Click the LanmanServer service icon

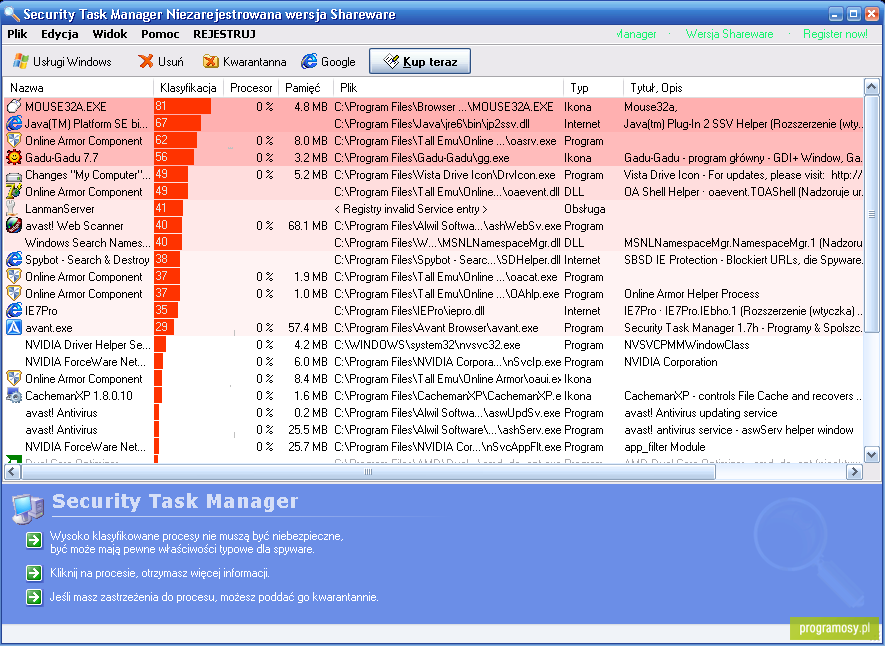click(x=12, y=208)
